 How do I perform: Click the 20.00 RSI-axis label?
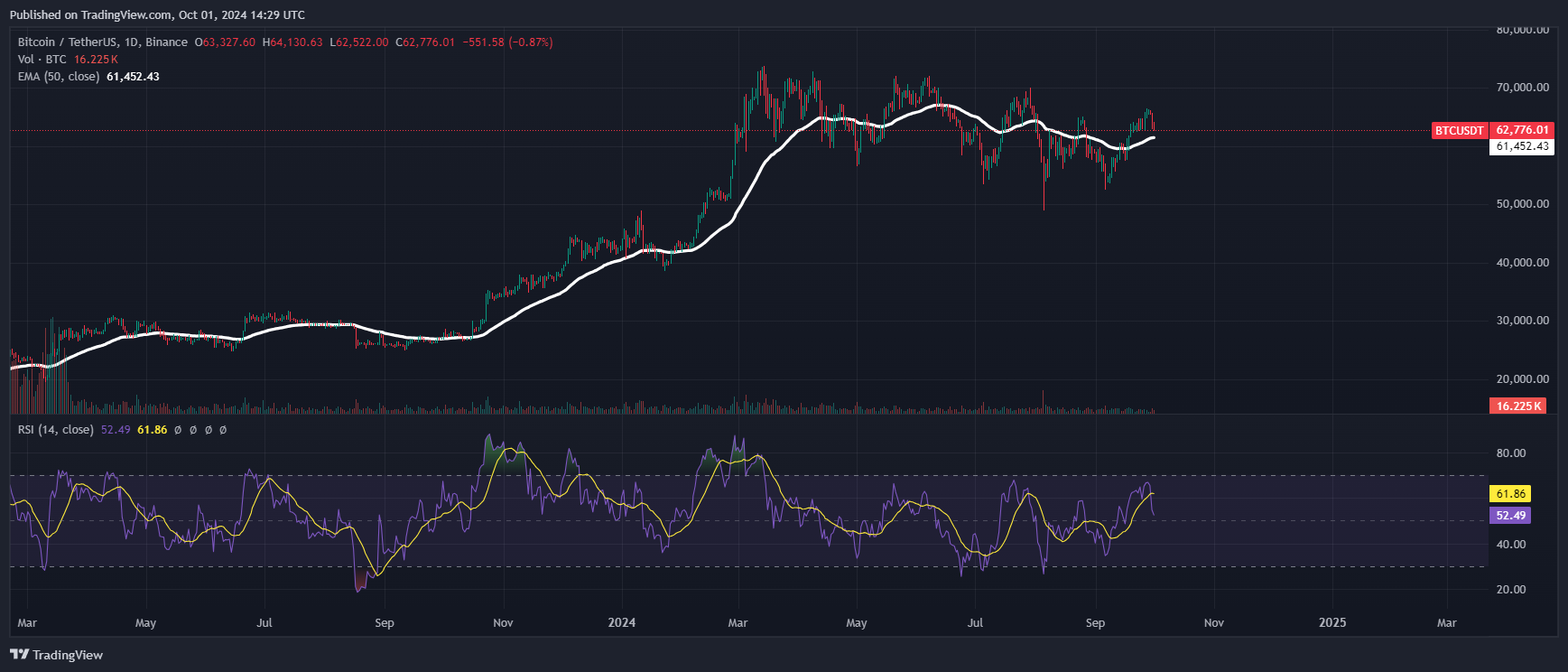1511,590
